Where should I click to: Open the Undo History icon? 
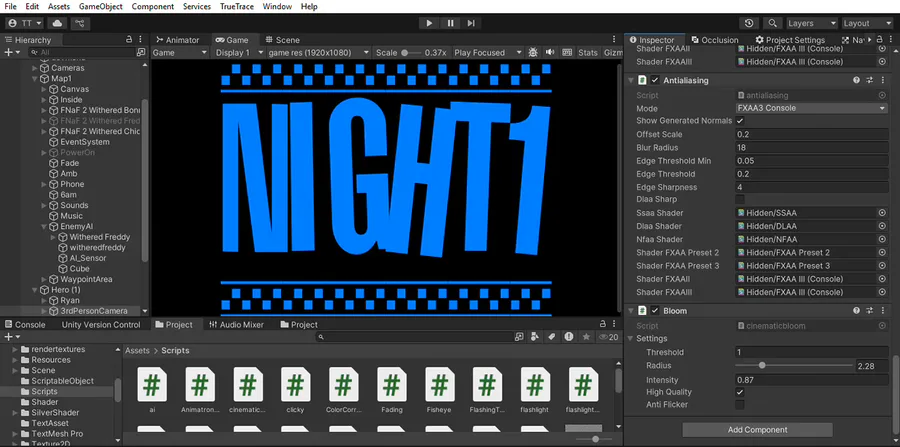pyautogui.click(x=749, y=23)
